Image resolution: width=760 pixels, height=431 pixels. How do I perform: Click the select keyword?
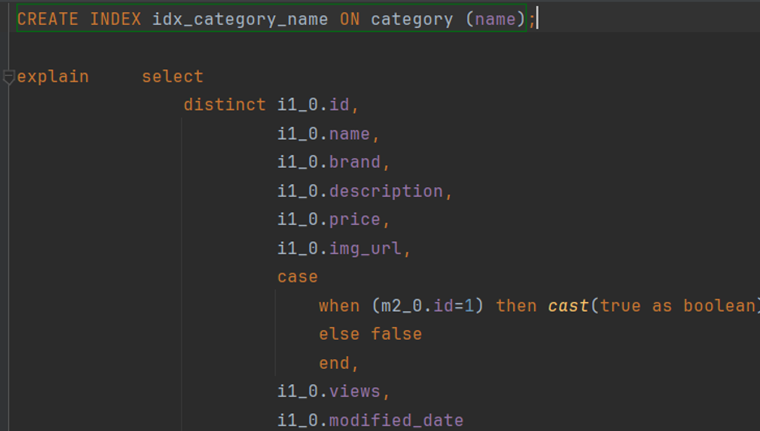[x=173, y=77]
